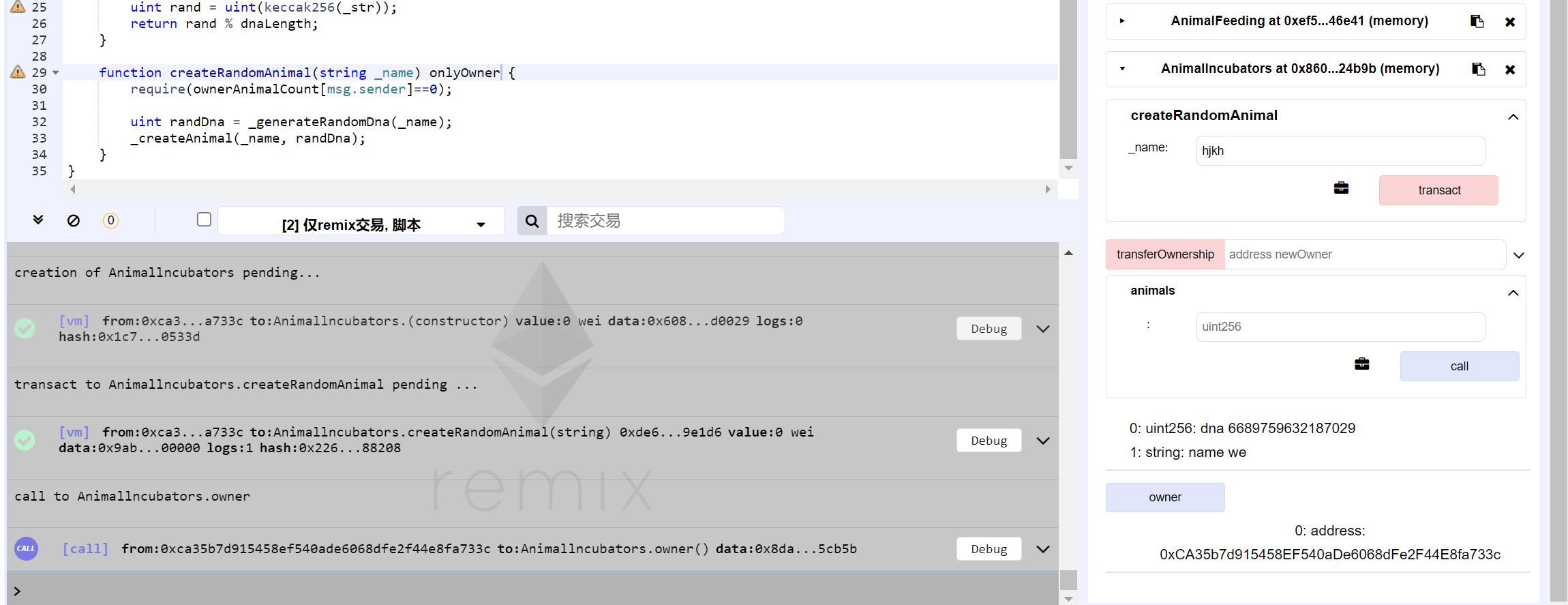
Task: Collapse the createRandomAnimal function panel
Action: pyautogui.click(x=1513, y=117)
